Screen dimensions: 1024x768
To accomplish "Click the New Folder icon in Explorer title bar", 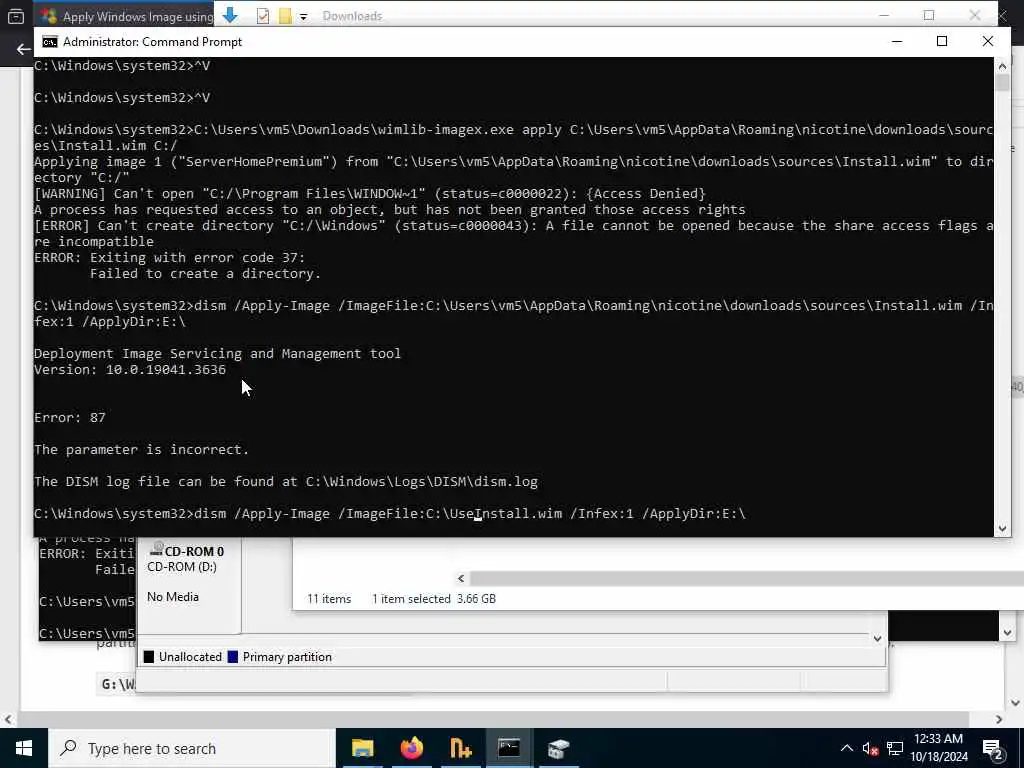I will coord(285,16).
